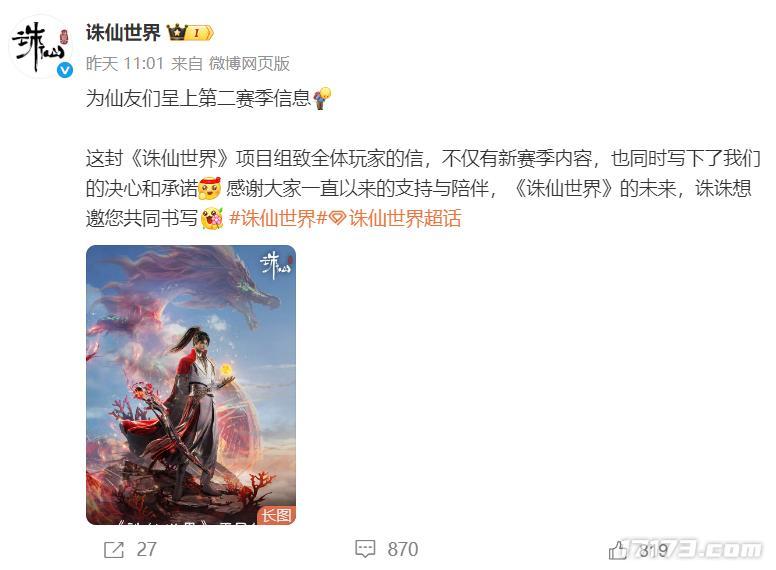Click the repost share icon
This screenshot has width=776, height=570.
(114, 550)
